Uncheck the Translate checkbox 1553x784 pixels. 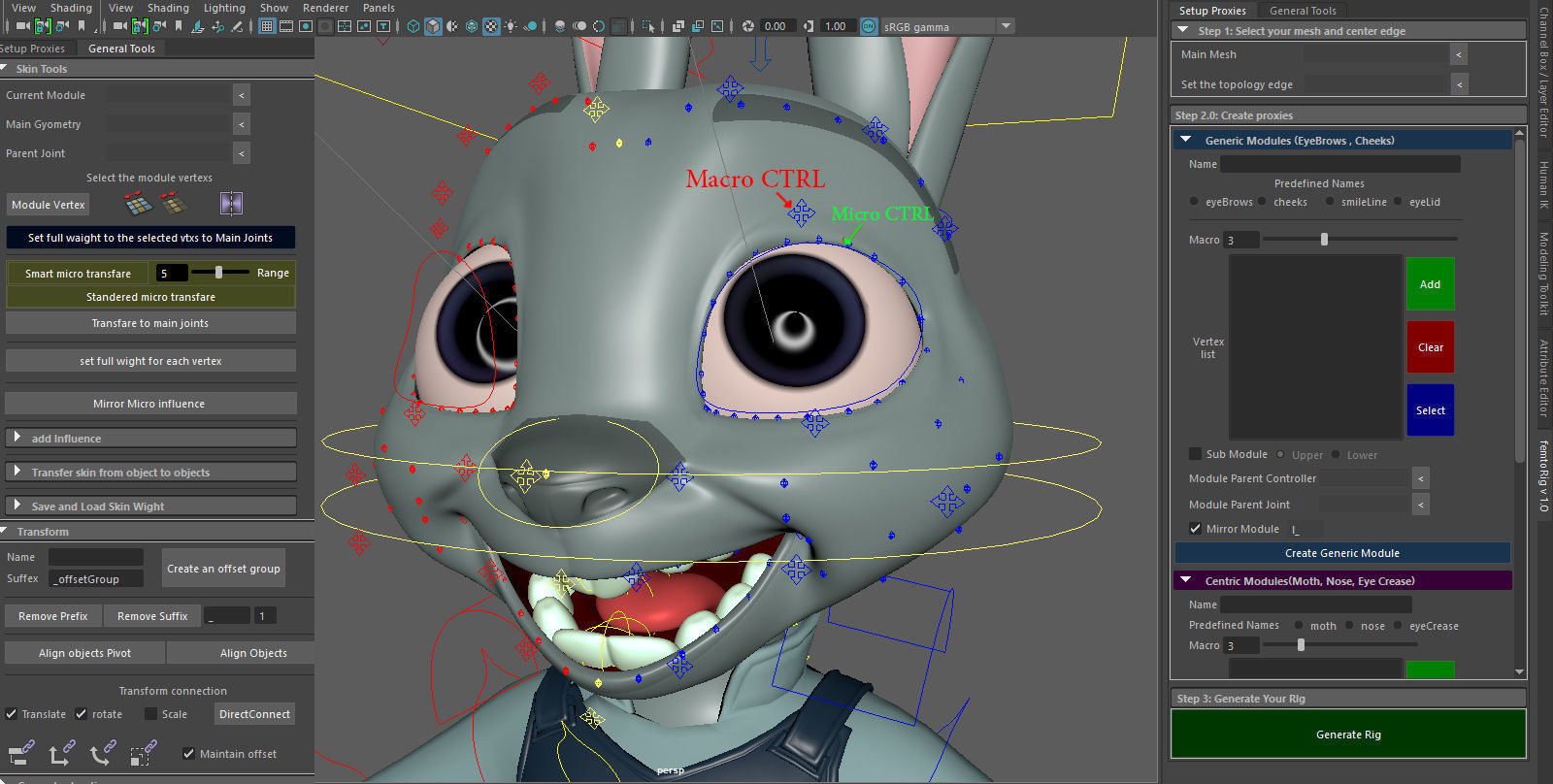coord(11,714)
